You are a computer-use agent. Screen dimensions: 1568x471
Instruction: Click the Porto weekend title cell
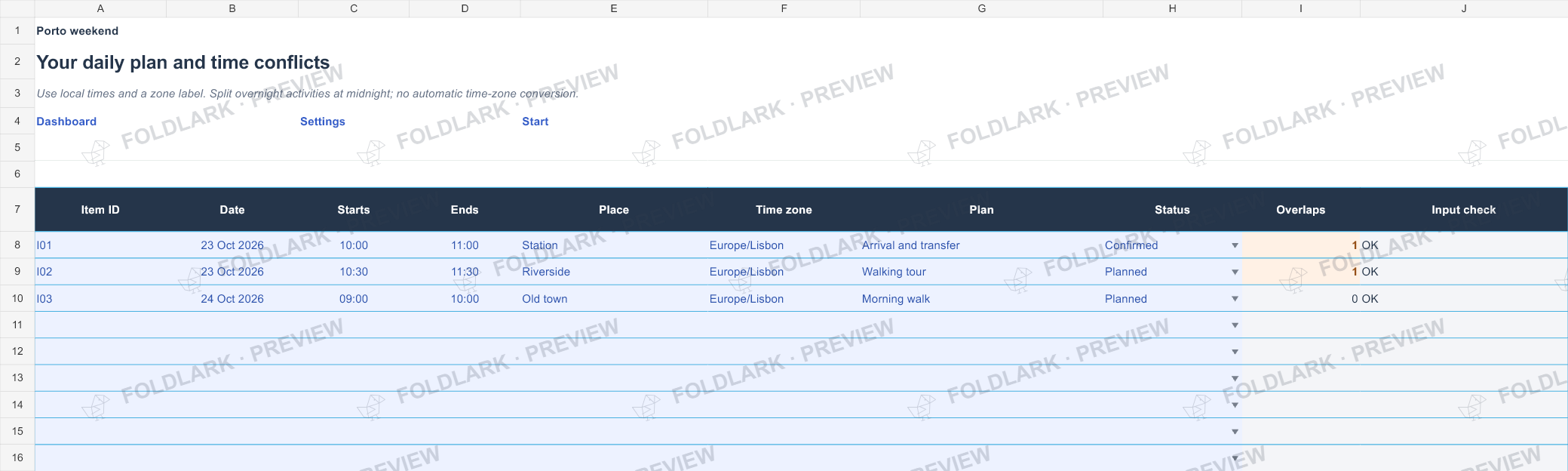pyautogui.click(x=78, y=31)
